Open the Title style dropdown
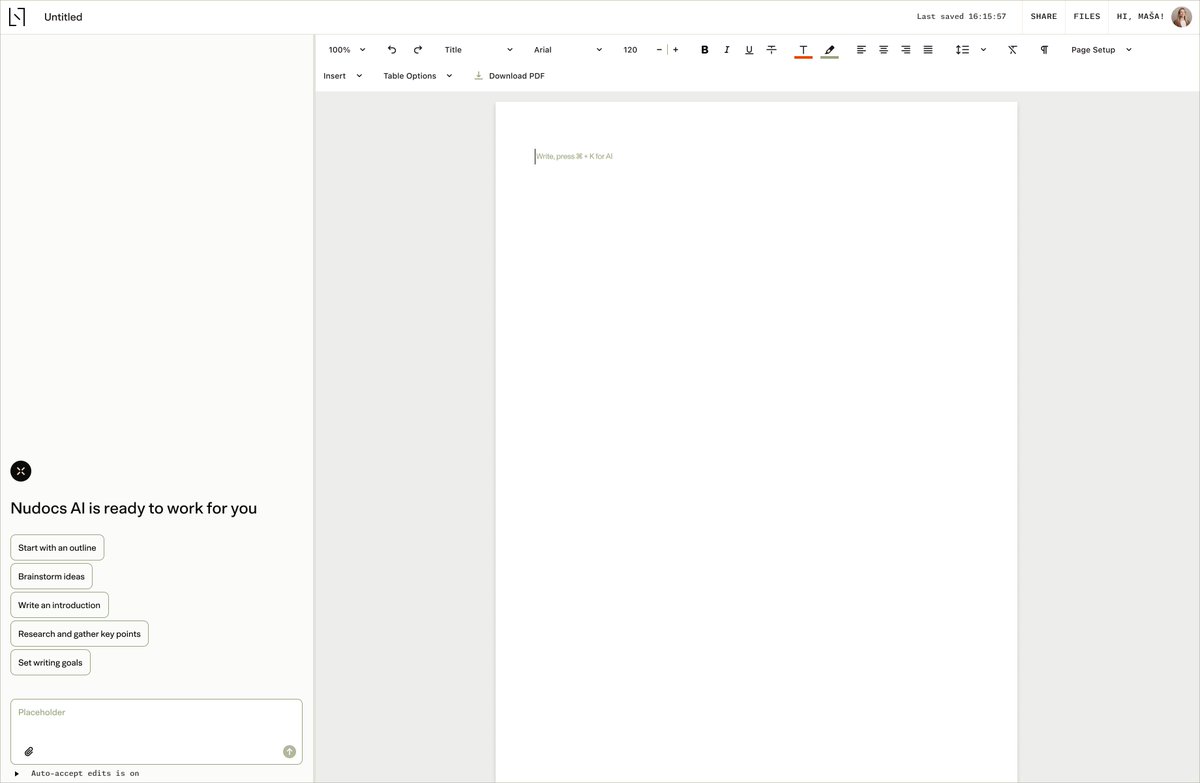 point(478,50)
